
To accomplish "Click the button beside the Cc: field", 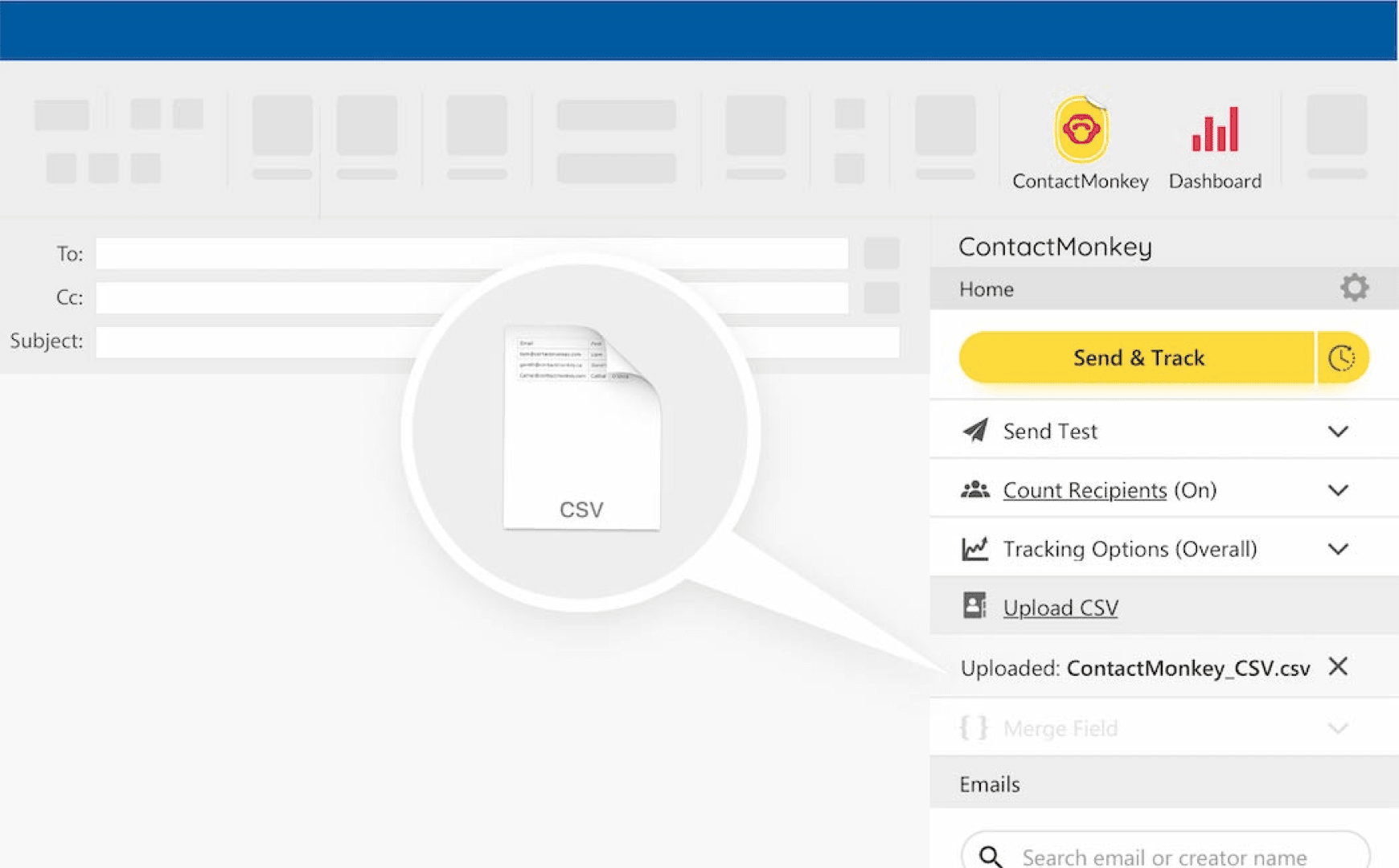I will (x=881, y=297).
